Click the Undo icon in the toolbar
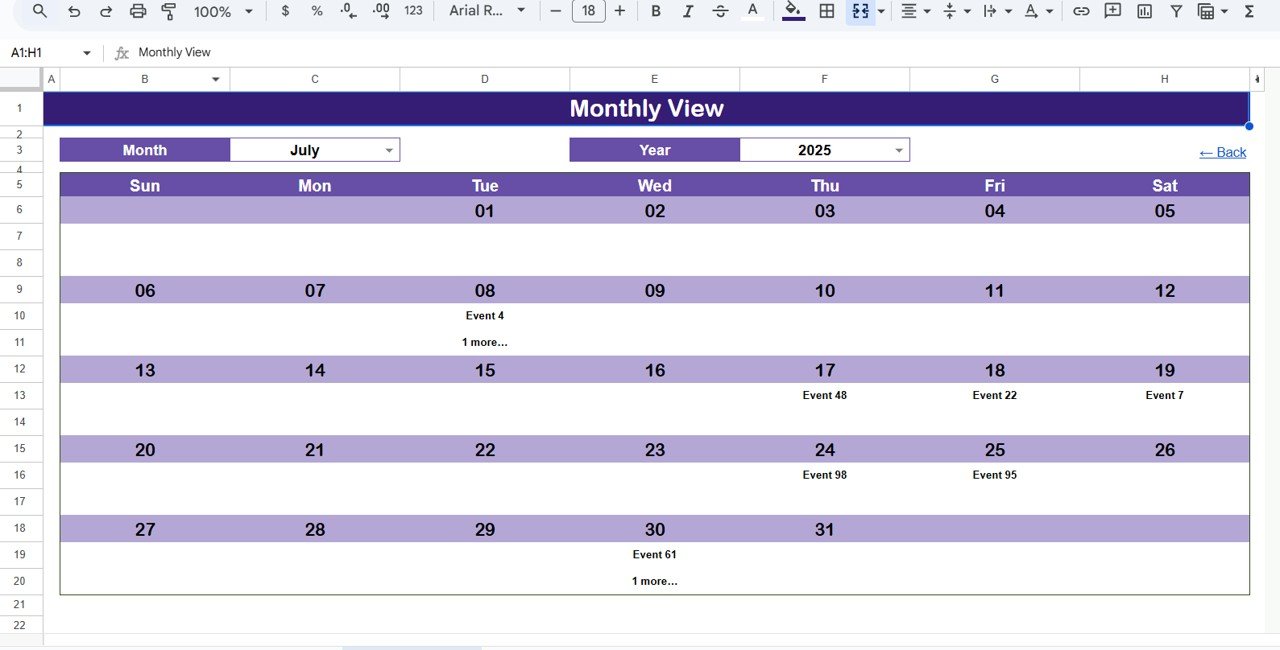1280x650 pixels. point(73,11)
